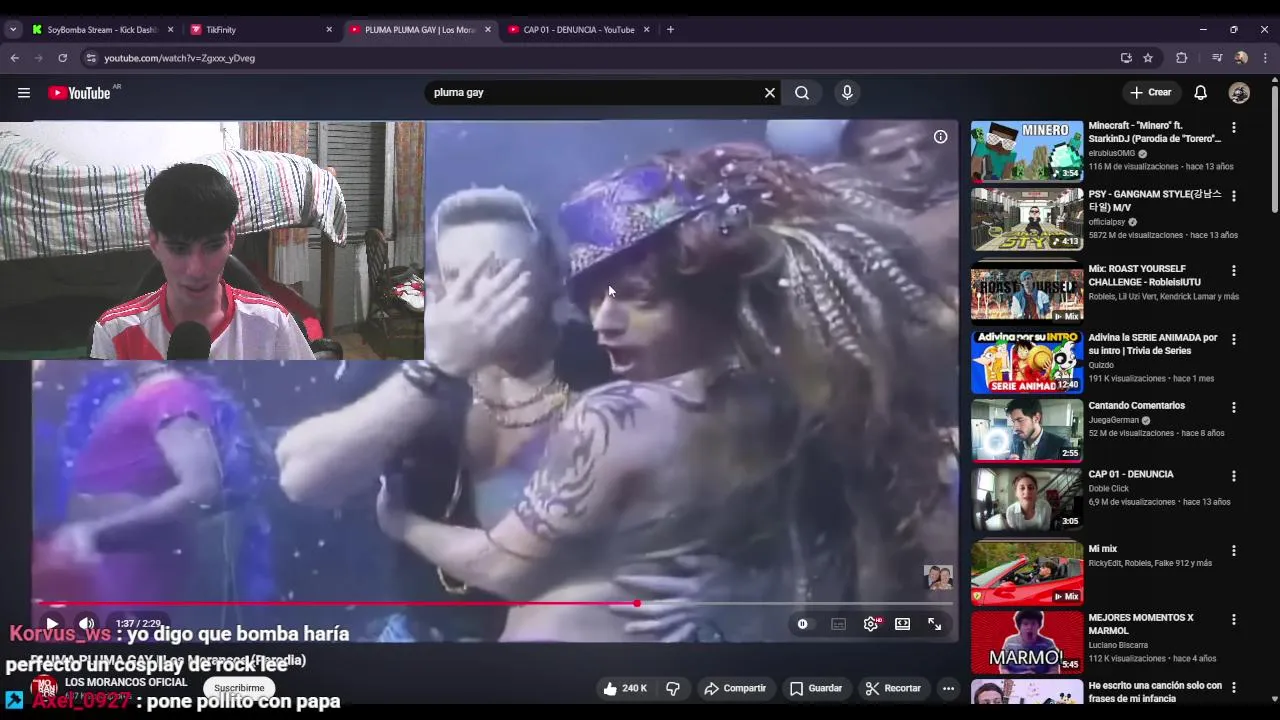1280x720 pixels.
Task: Open options for Mi mix
Action: click(1234, 551)
